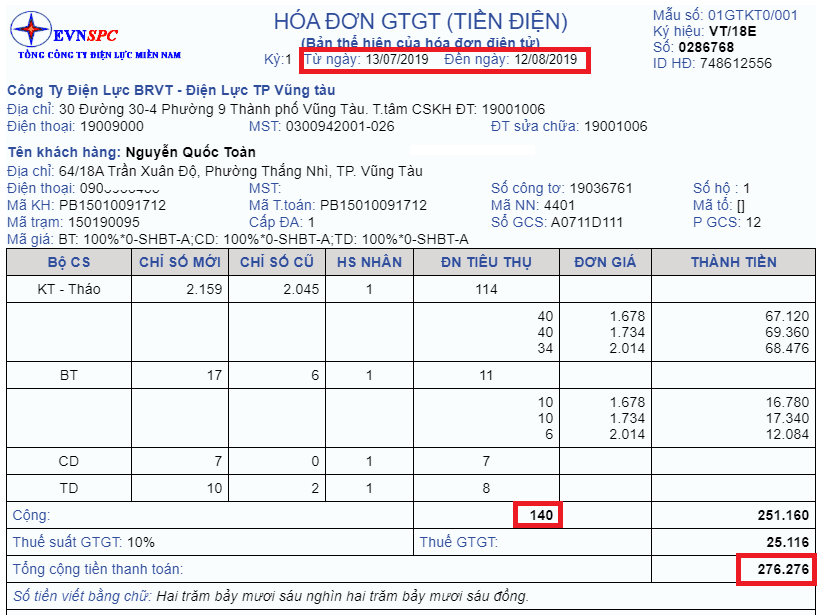Click the BỘ CS column header

[69, 262]
